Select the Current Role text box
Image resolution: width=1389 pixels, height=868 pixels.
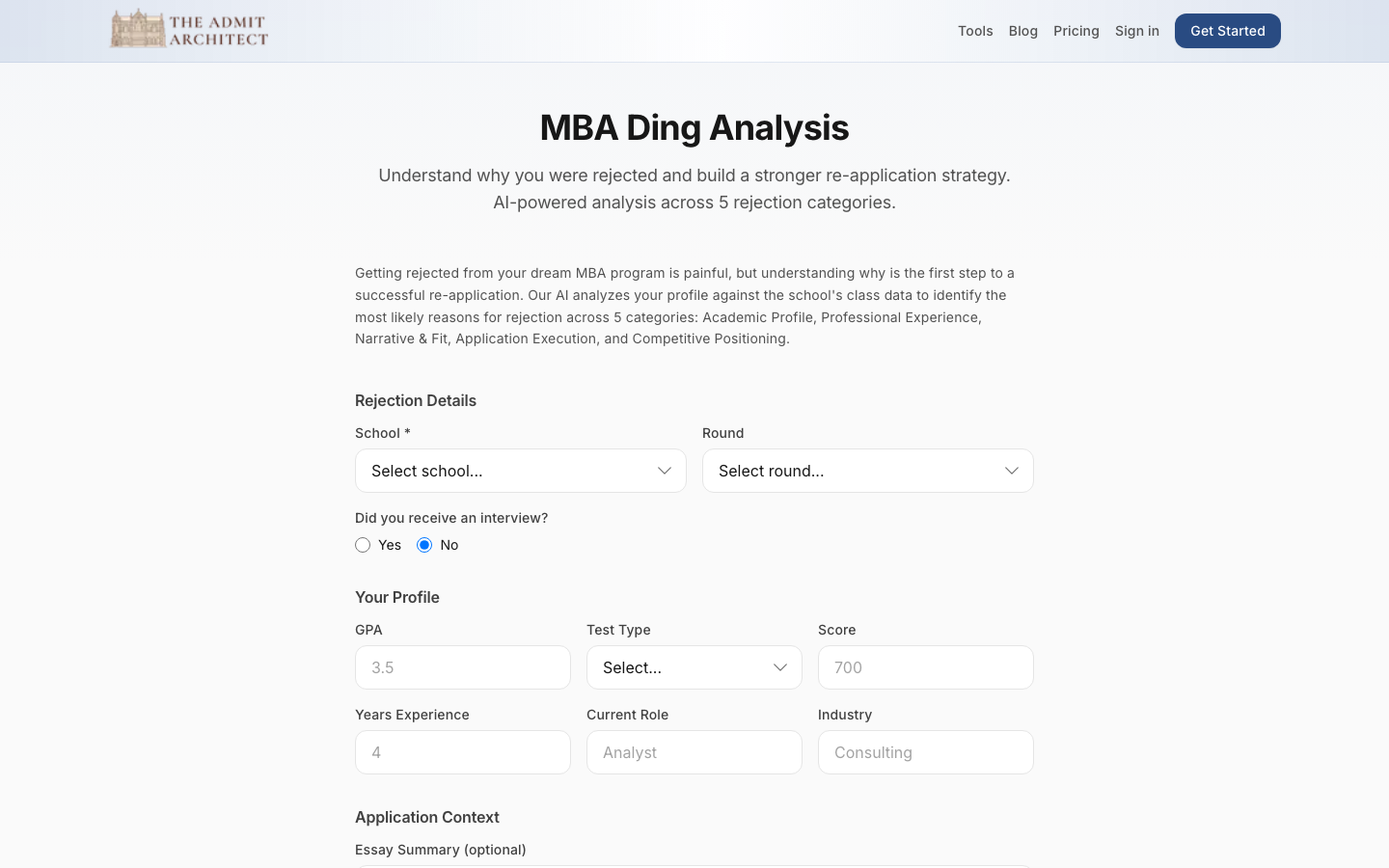pos(694,752)
